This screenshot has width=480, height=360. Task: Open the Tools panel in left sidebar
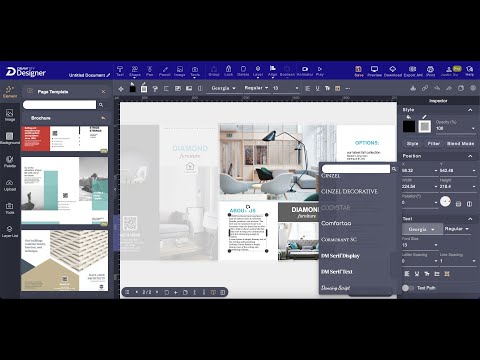pos(10,208)
